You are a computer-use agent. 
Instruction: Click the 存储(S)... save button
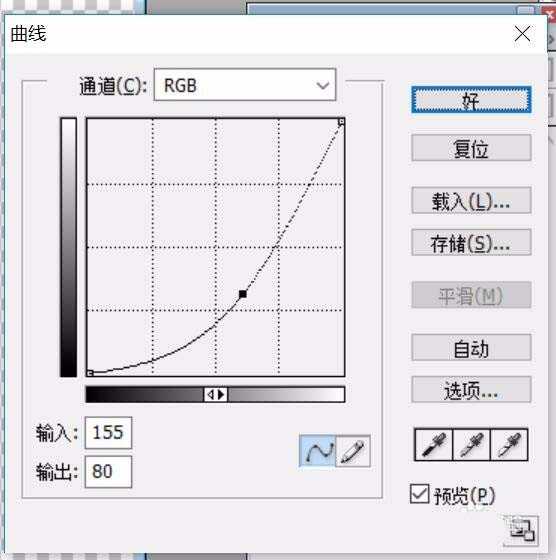[471, 242]
